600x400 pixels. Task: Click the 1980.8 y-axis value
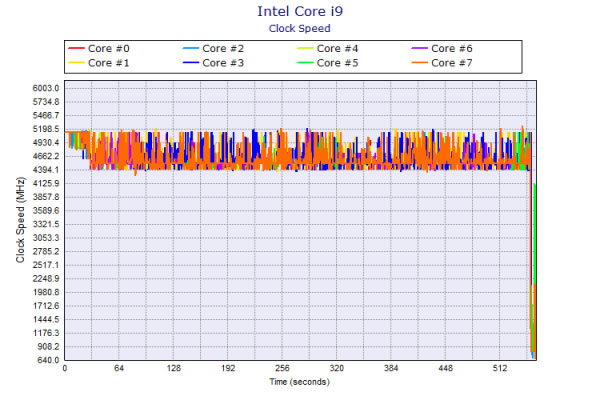point(46,292)
